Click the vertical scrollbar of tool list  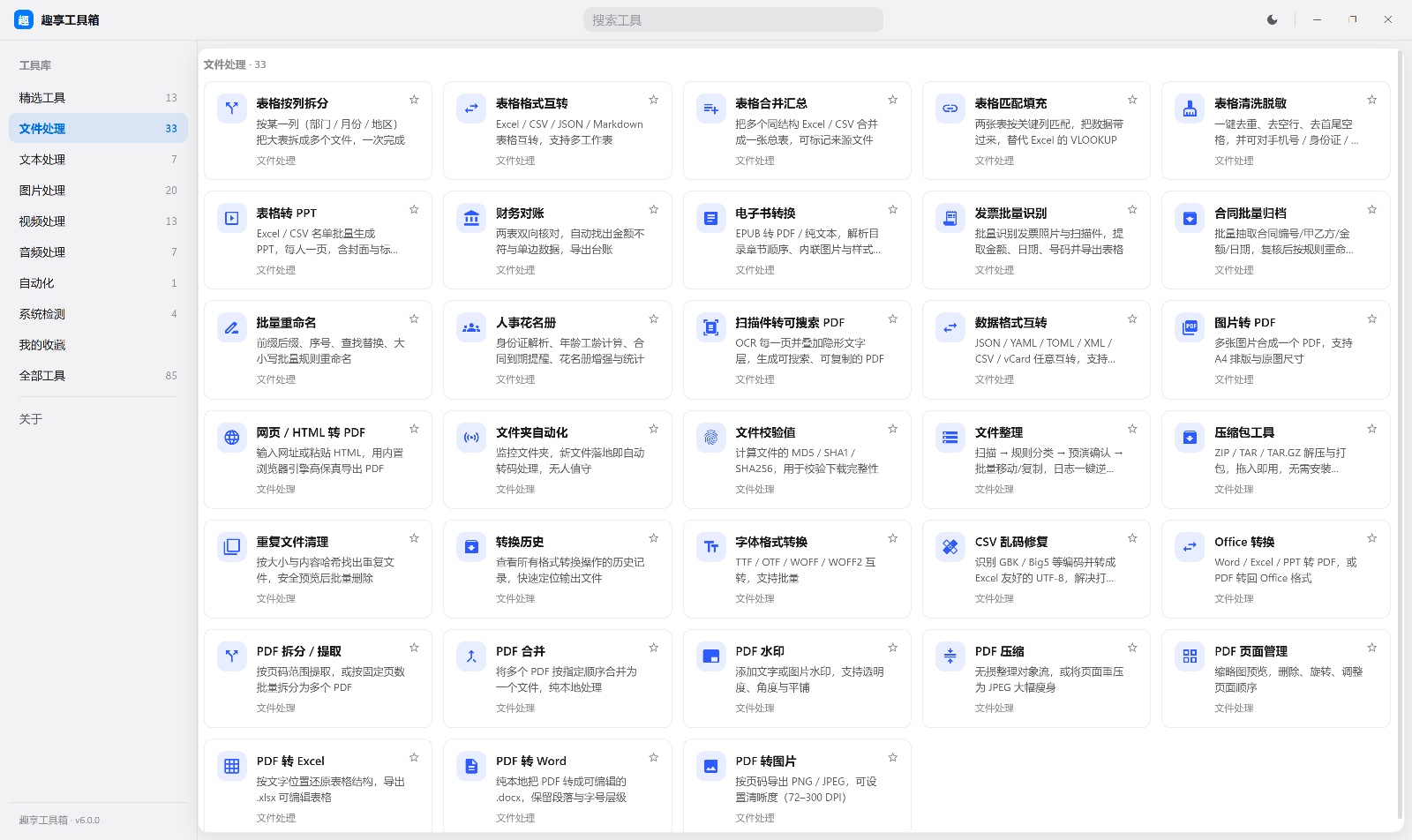1400,434
